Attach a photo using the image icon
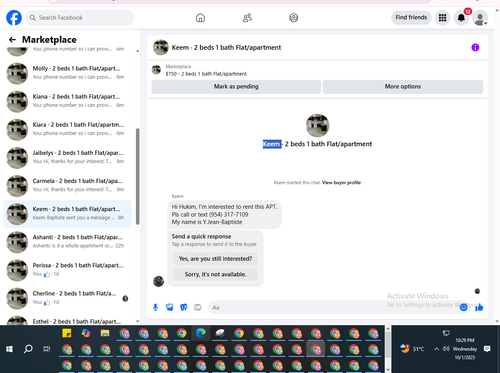 pos(170,307)
